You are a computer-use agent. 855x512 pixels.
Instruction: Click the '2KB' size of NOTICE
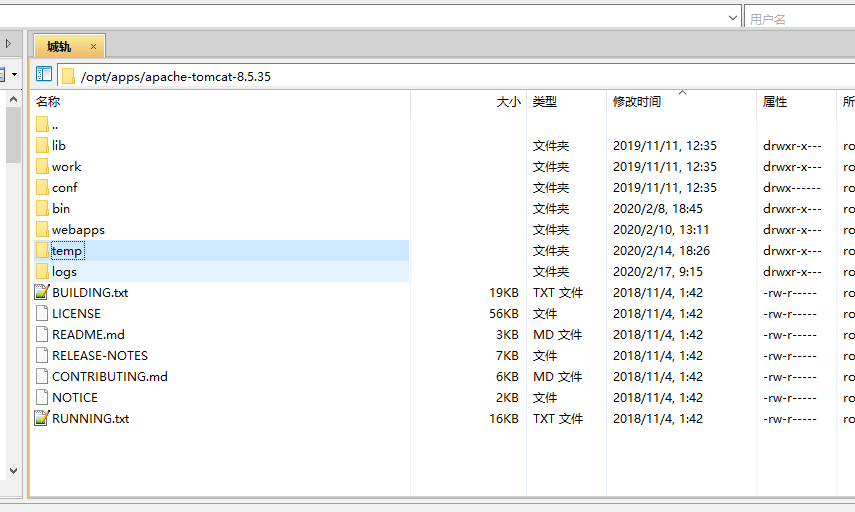pos(507,397)
